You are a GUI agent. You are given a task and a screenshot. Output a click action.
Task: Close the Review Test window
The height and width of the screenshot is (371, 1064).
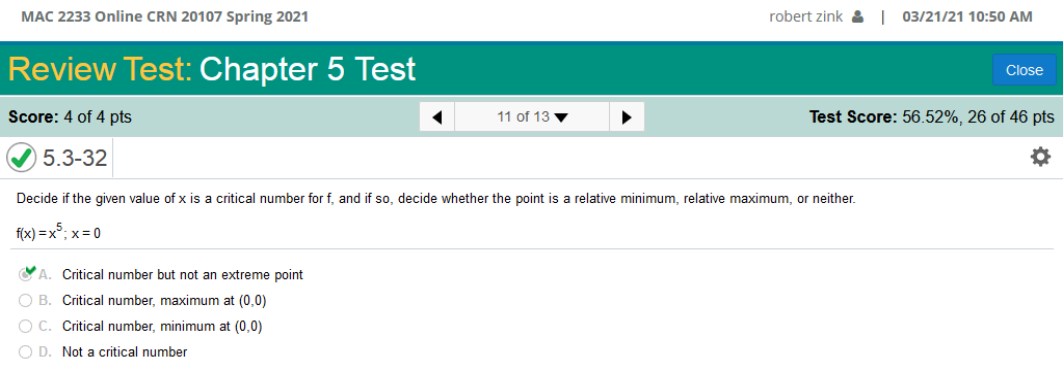(1024, 70)
